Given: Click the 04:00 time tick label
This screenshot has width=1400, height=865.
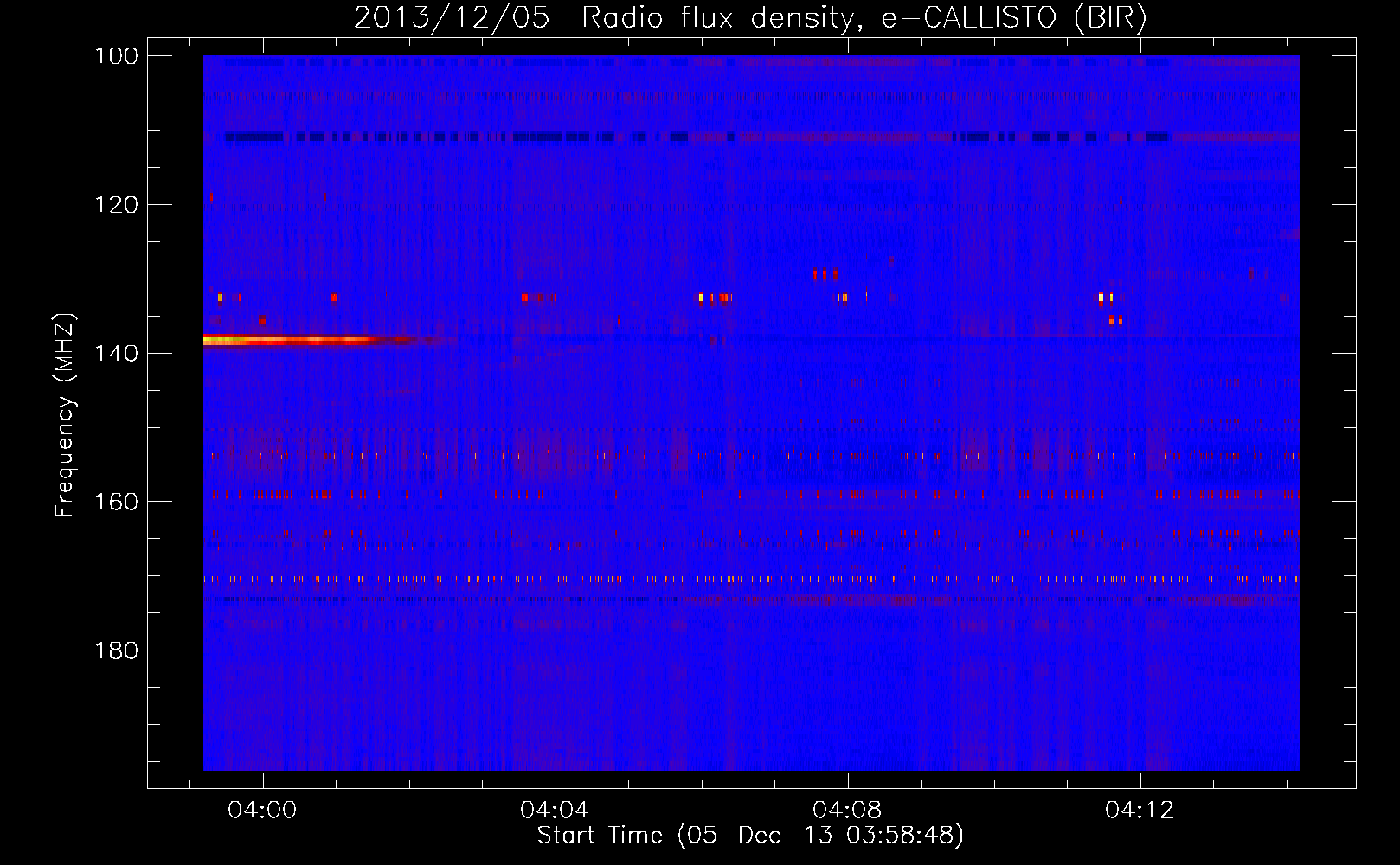Looking at the screenshot, I should [262, 810].
